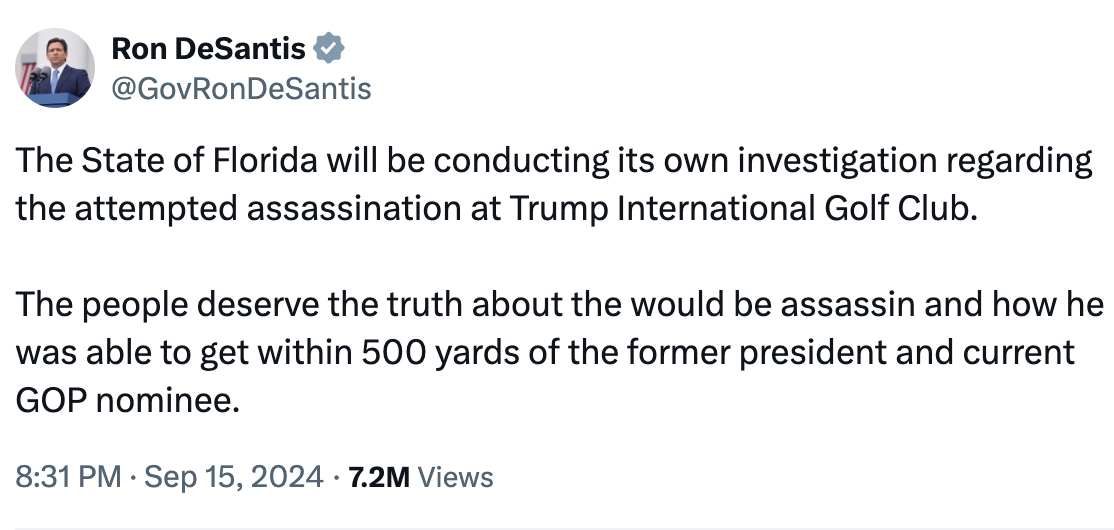Viewport: 1114px width, 530px height.
Task: Click the phrase 'The people deserve the truth'
Action: 239,305
